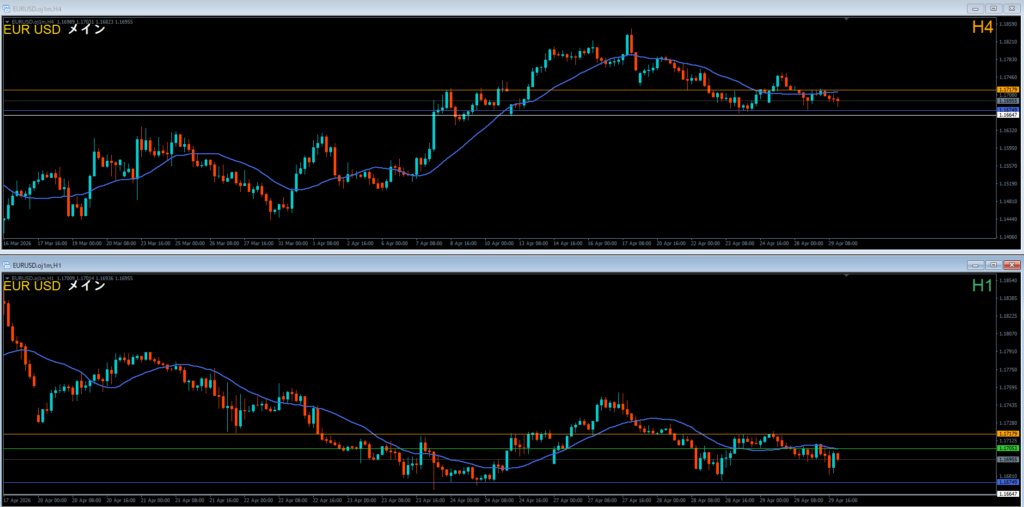Maximize the H4 chart window
The width and height of the screenshot is (1024, 507).
994,7
